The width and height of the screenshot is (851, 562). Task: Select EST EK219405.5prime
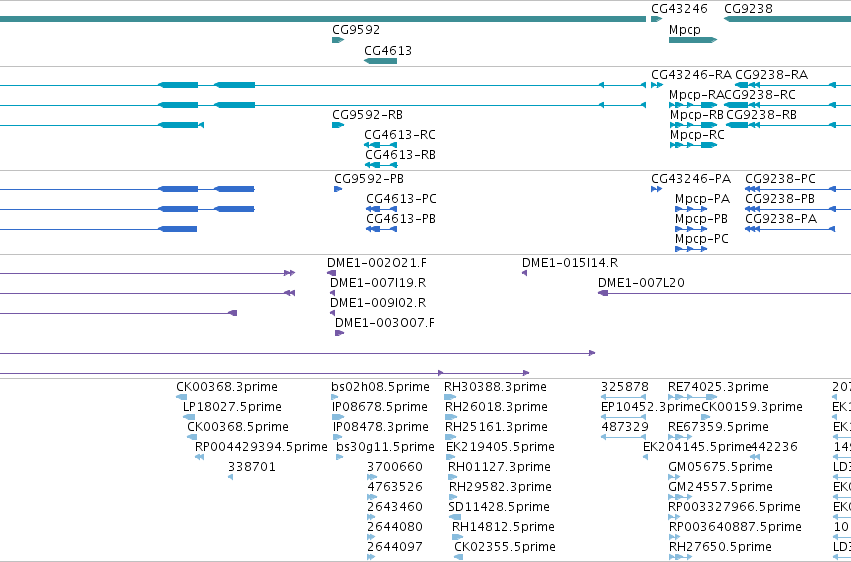500,448
